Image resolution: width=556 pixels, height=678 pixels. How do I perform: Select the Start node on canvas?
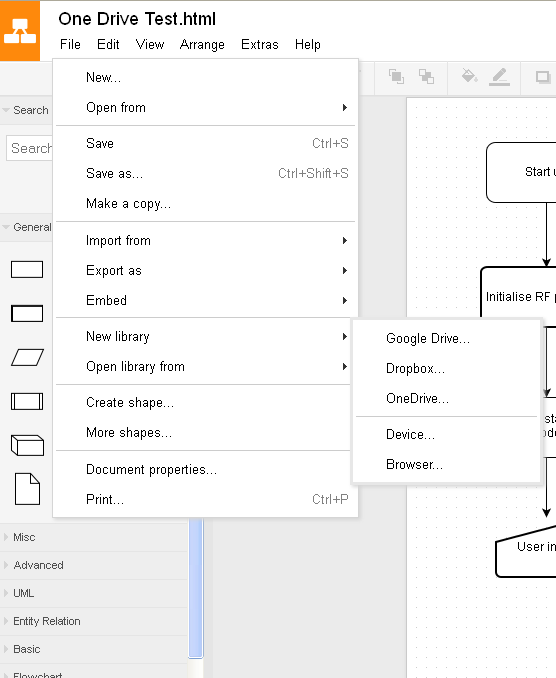click(521, 172)
